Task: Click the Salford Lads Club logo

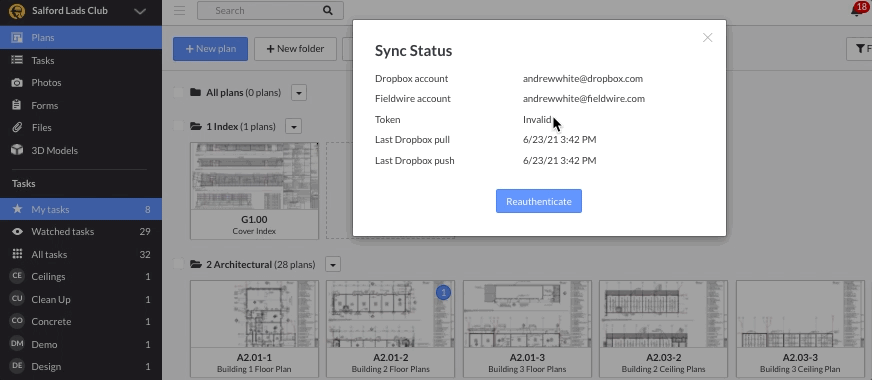Action: pos(17,11)
